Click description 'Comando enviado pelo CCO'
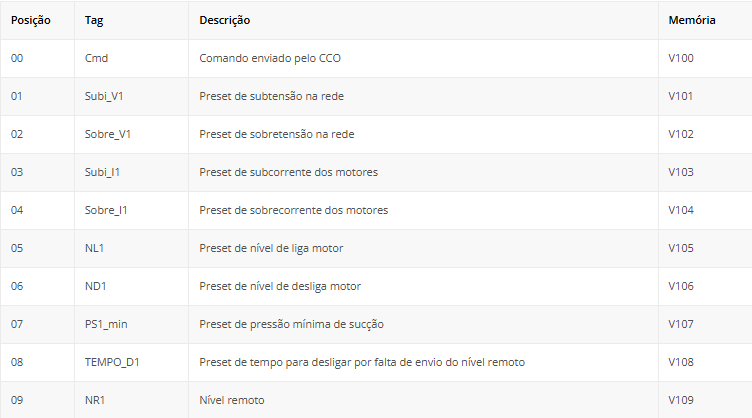752x418 pixels. [x=270, y=58]
